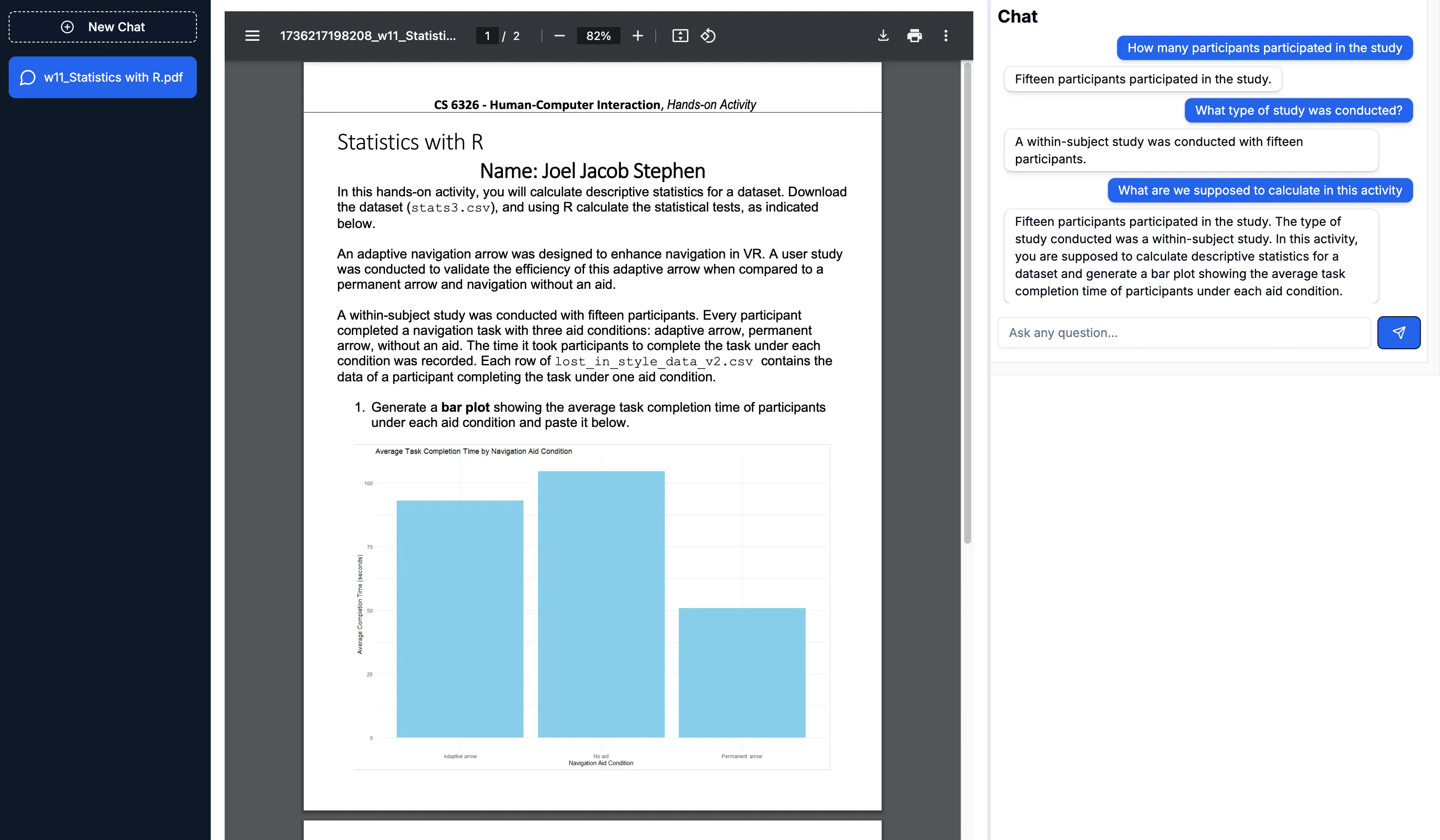Screen dimensions: 1440x840
Task: Click the No aid bar in chart
Action: (601, 604)
